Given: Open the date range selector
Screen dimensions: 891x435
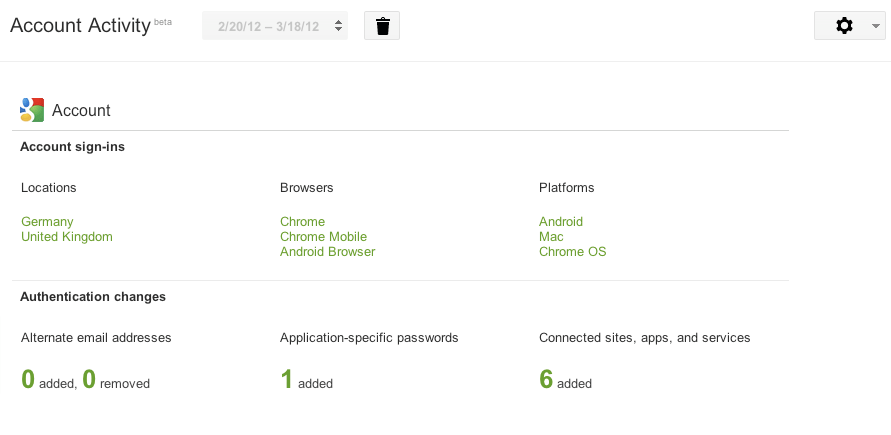Looking at the screenshot, I should (275, 26).
